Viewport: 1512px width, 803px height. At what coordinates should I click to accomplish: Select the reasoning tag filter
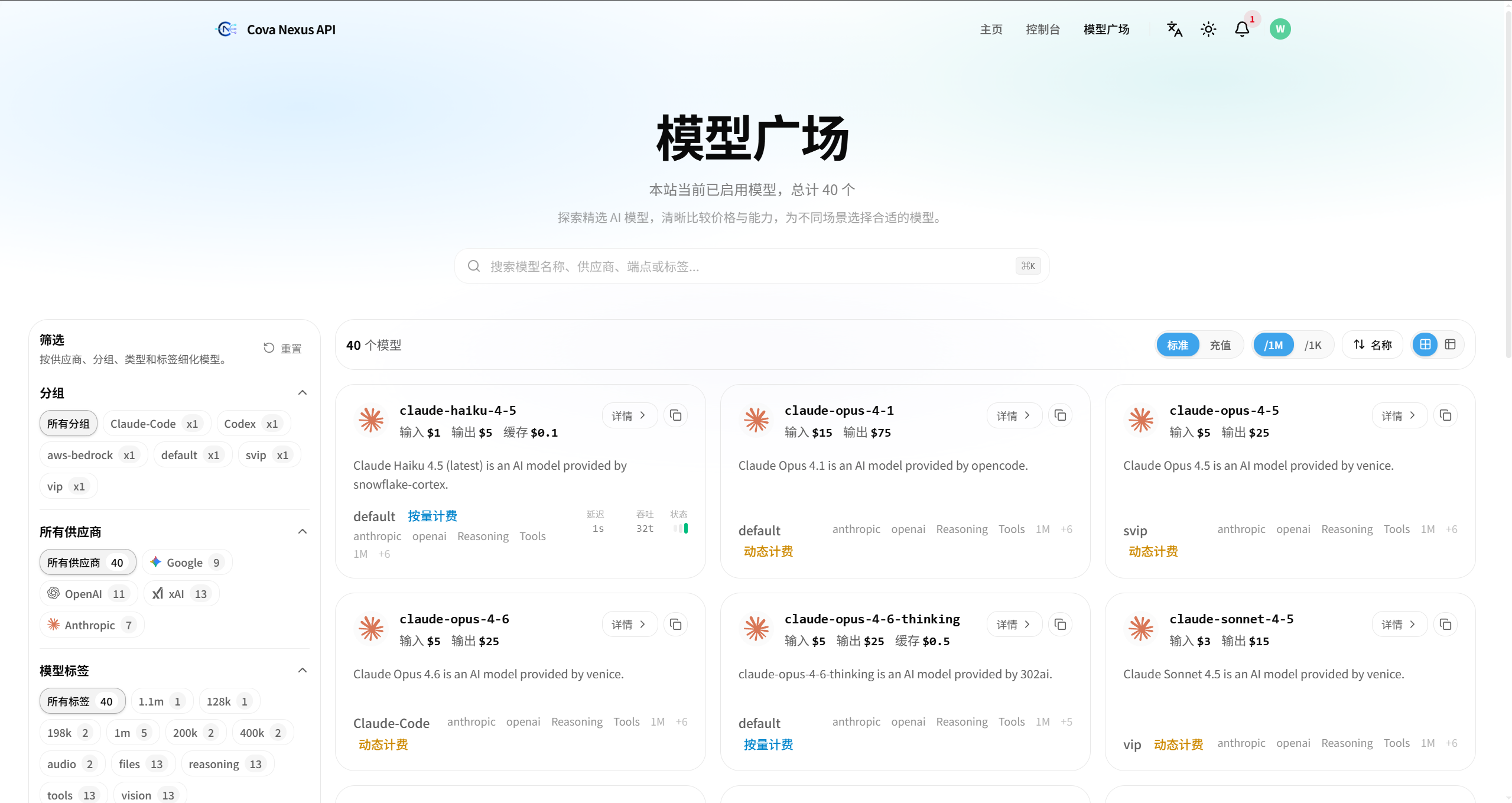pos(227,764)
